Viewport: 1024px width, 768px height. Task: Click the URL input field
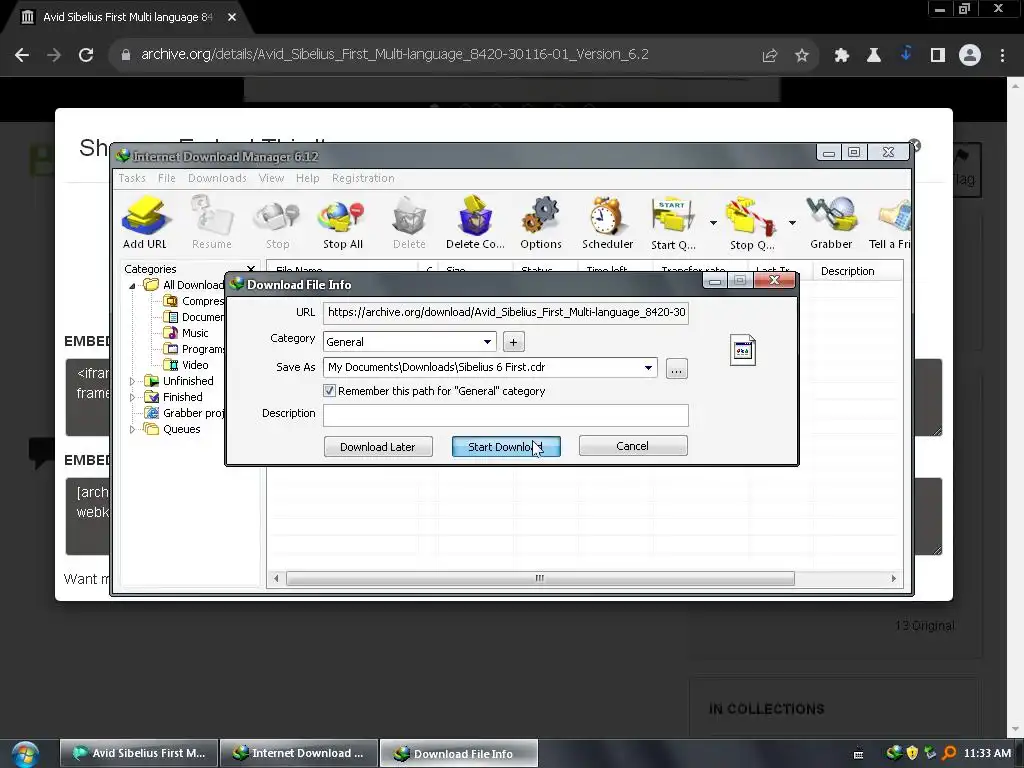[x=505, y=312]
